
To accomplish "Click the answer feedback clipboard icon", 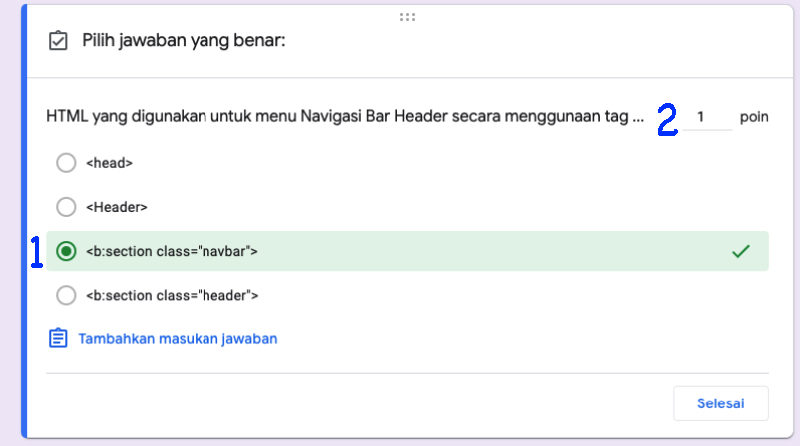I will pos(58,338).
